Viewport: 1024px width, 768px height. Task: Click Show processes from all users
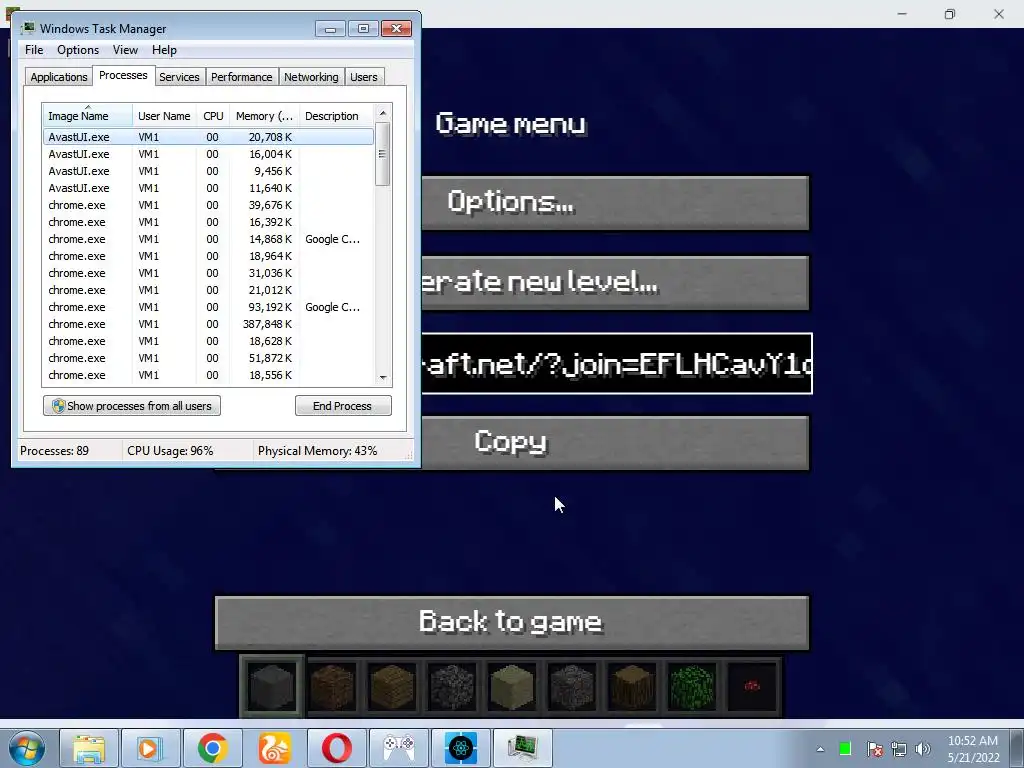click(132, 406)
